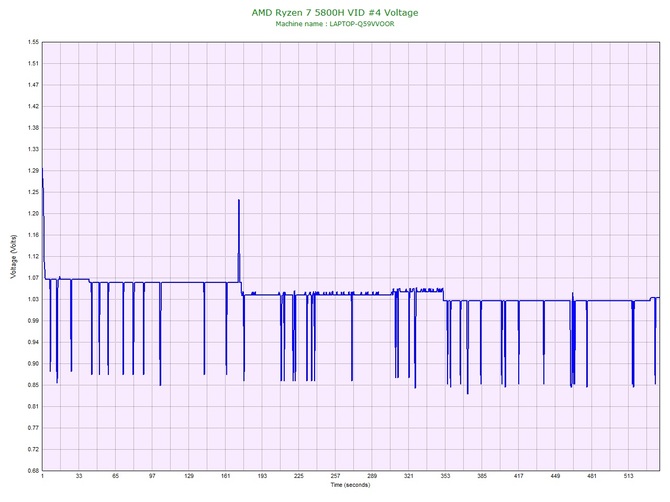
Task: Click the Voltage (Volts) axis label
Action: pos(14,256)
